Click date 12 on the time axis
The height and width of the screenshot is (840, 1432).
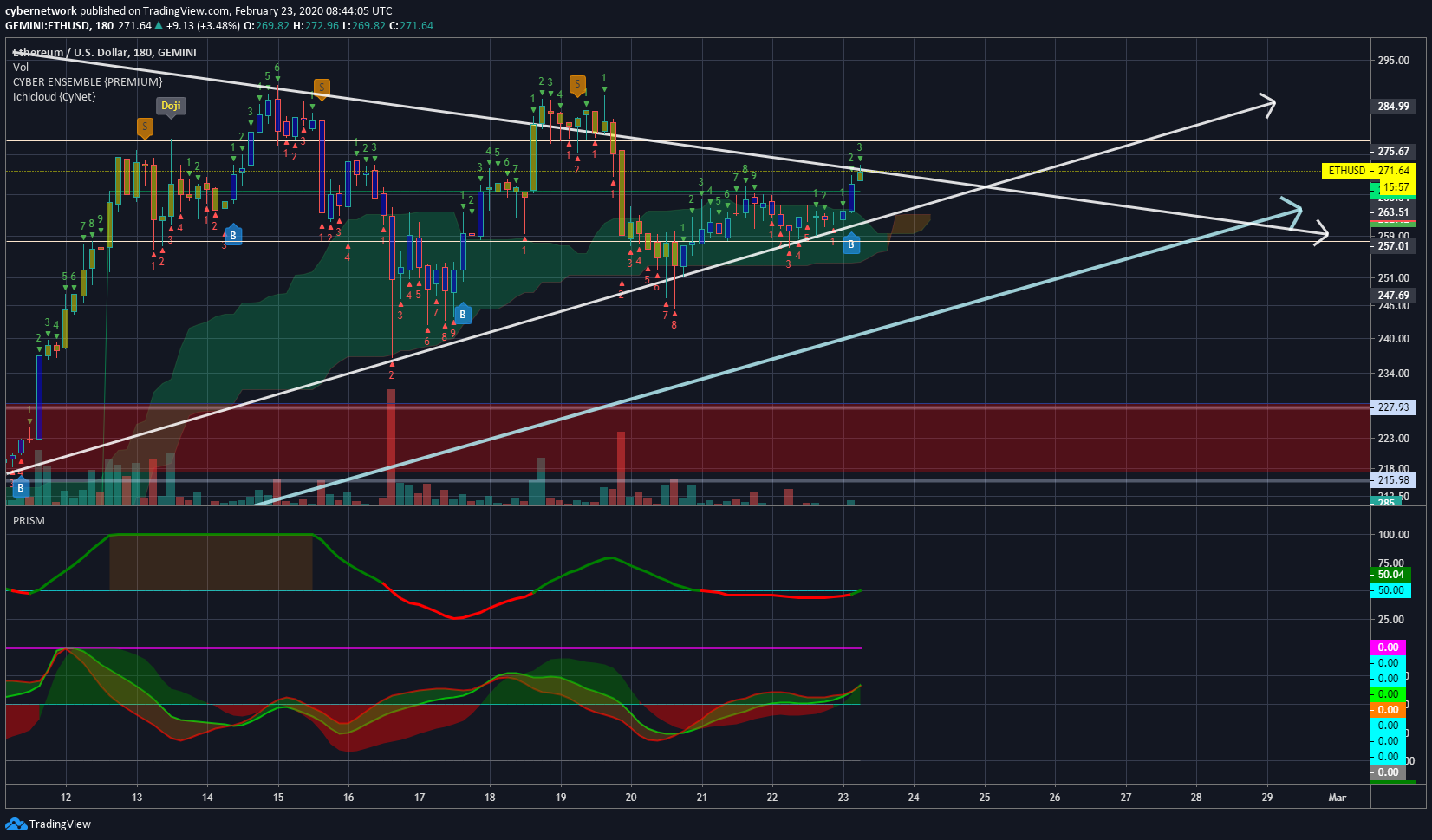(x=66, y=798)
